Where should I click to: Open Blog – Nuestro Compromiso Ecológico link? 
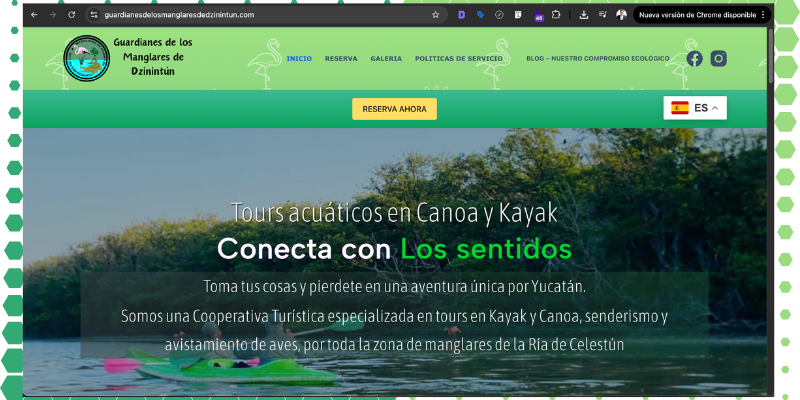[x=598, y=58]
